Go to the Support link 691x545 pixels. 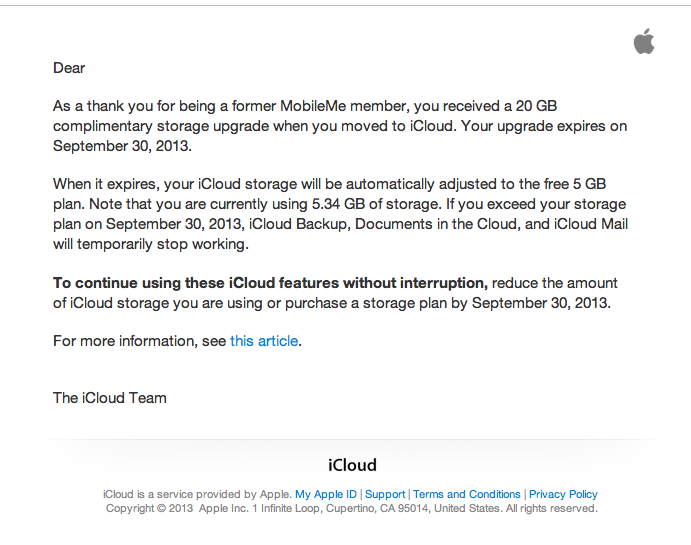pyautogui.click(x=385, y=494)
